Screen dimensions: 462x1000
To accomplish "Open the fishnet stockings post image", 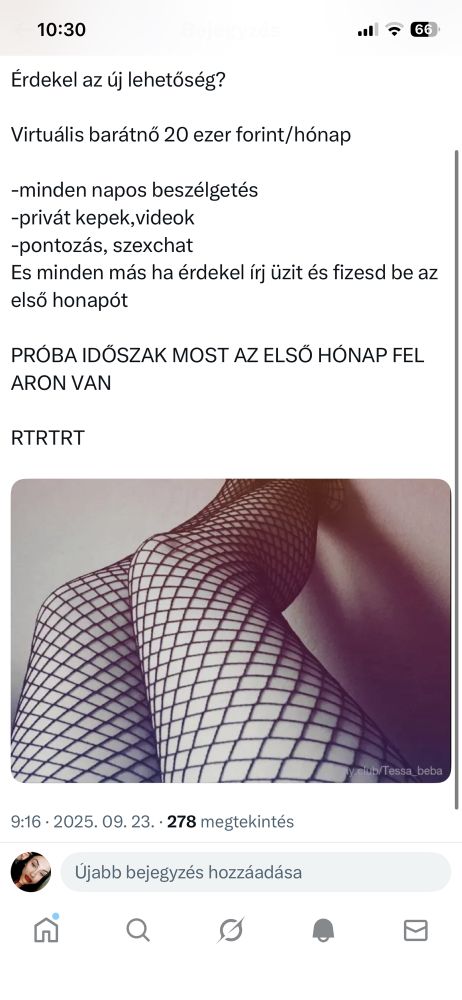I will (x=230, y=631).
